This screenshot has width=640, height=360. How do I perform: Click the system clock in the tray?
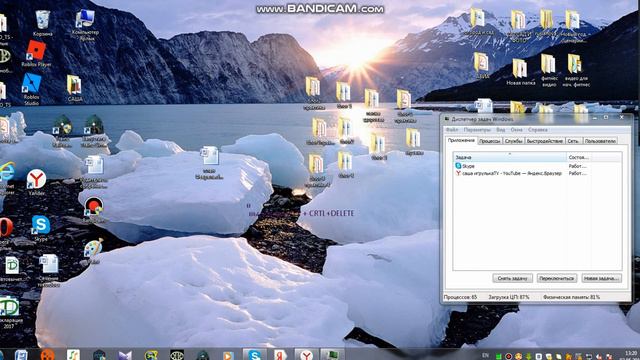click(631, 355)
